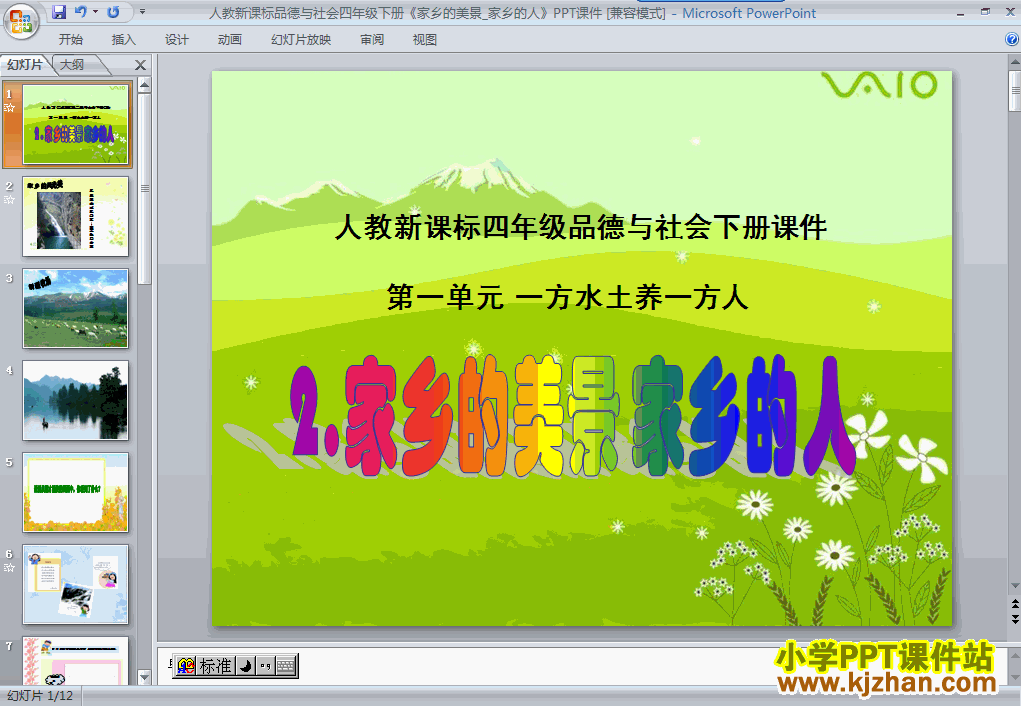The image size is (1021, 706).
Task: Open the undo history dropdown arrow
Action: (x=96, y=12)
